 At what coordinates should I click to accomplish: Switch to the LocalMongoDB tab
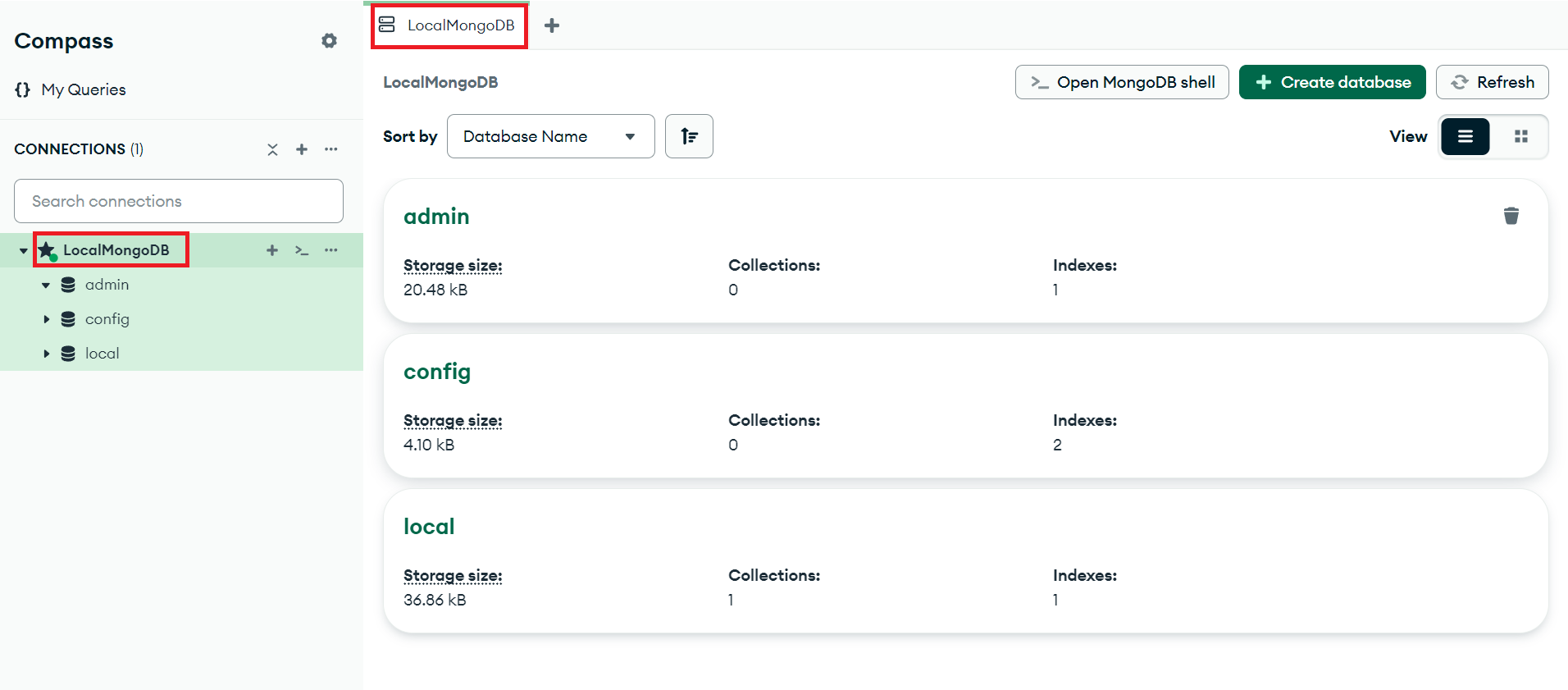click(448, 25)
